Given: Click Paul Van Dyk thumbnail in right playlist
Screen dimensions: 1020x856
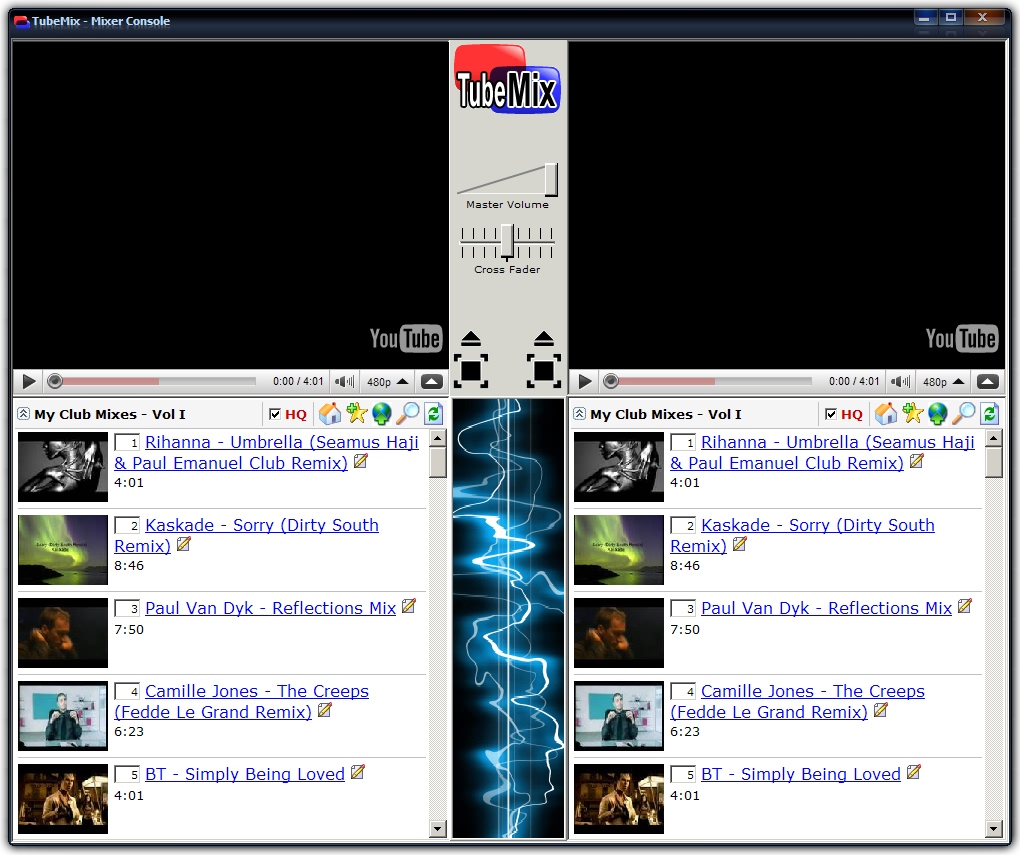Looking at the screenshot, I should [x=619, y=633].
